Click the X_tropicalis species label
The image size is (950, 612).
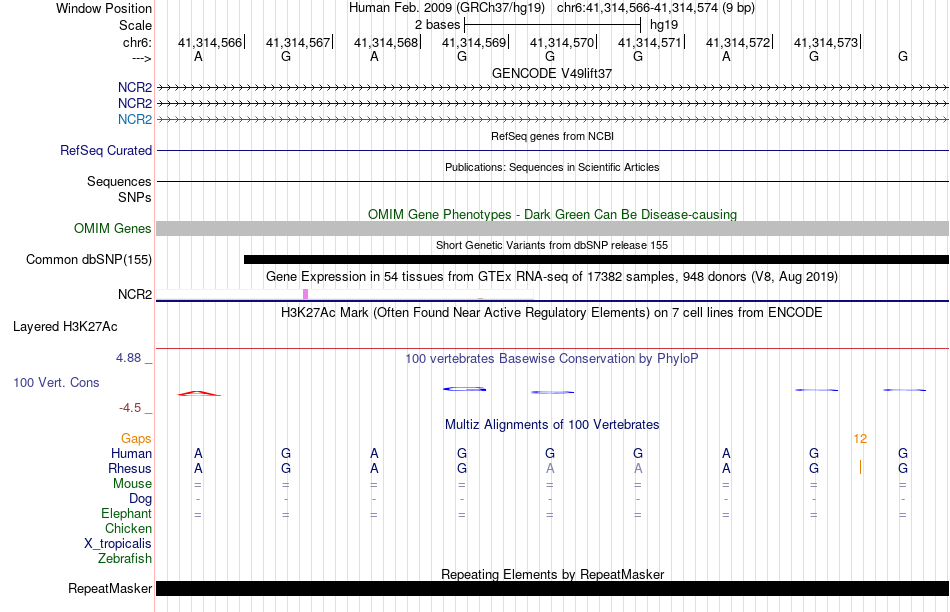coord(118,544)
